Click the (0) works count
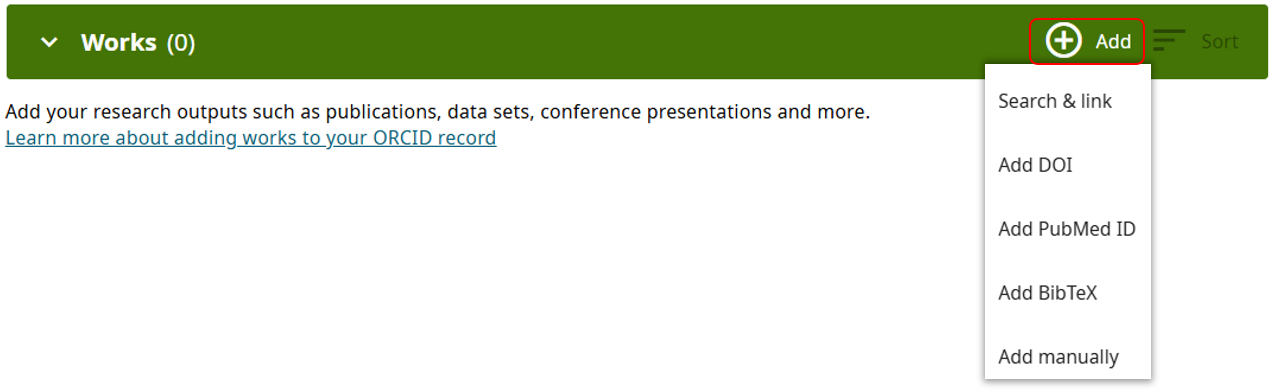This screenshot has height=392, width=1273. [x=181, y=43]
